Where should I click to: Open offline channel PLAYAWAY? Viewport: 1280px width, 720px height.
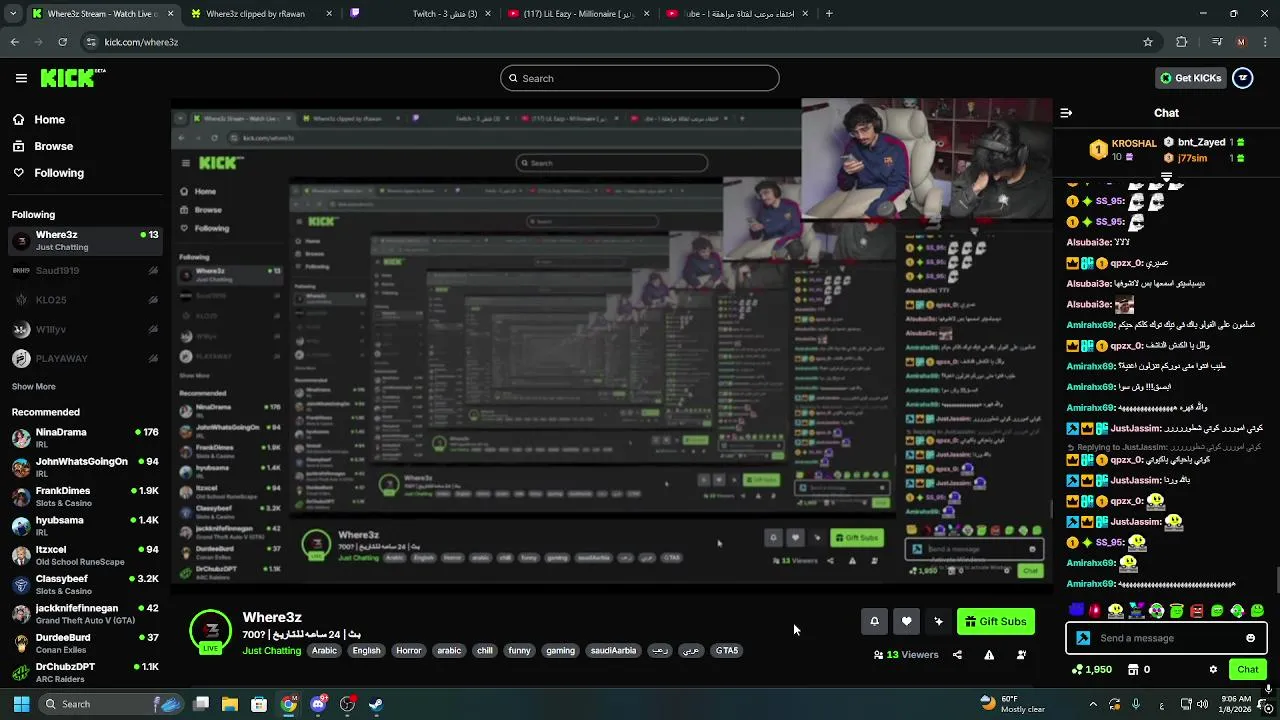tap(85, 358)
